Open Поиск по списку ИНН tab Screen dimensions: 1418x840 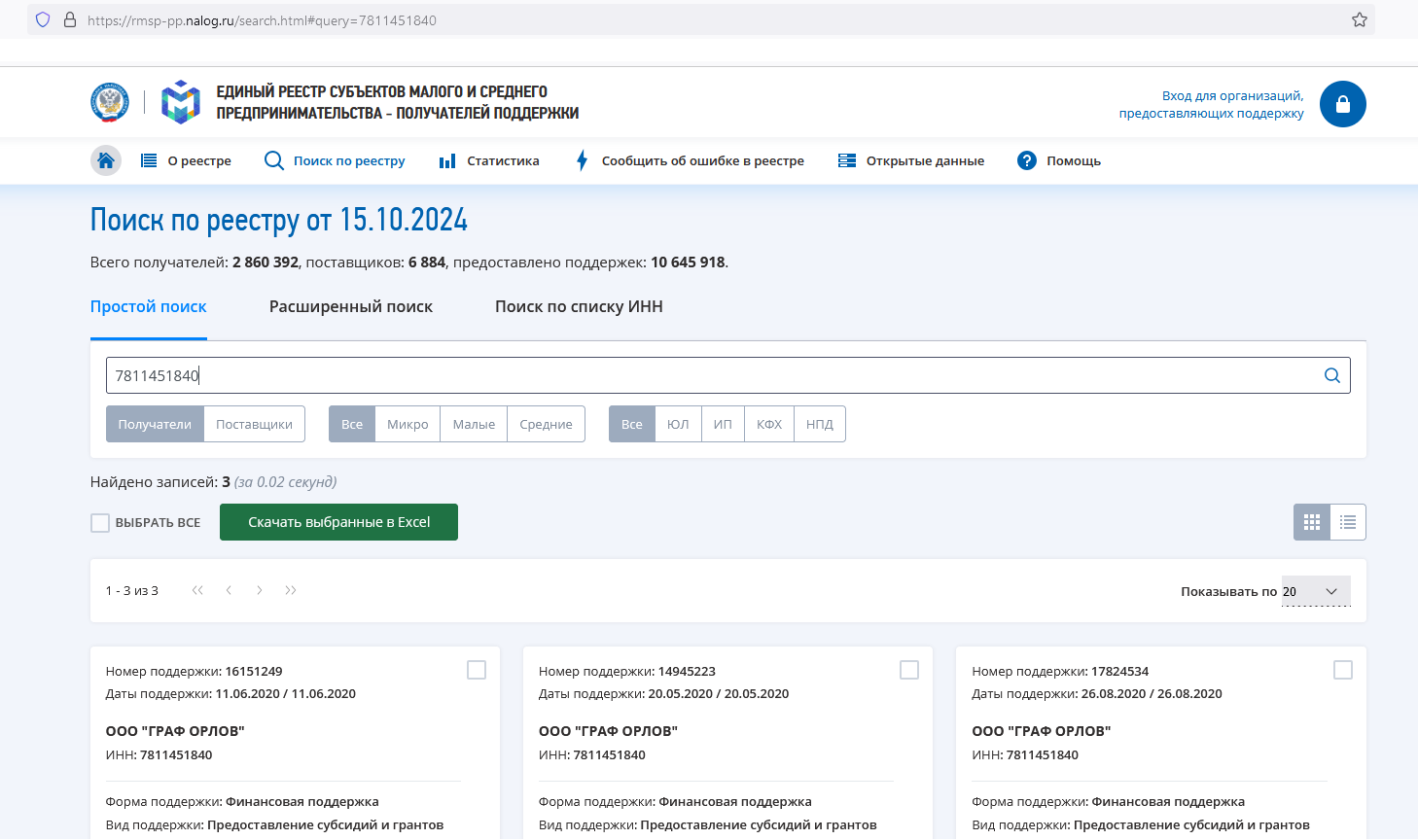click(x=579, y=306)
